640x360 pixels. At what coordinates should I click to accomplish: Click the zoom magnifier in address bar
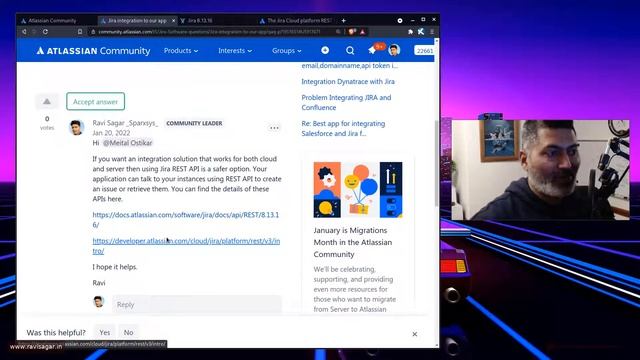338,31
